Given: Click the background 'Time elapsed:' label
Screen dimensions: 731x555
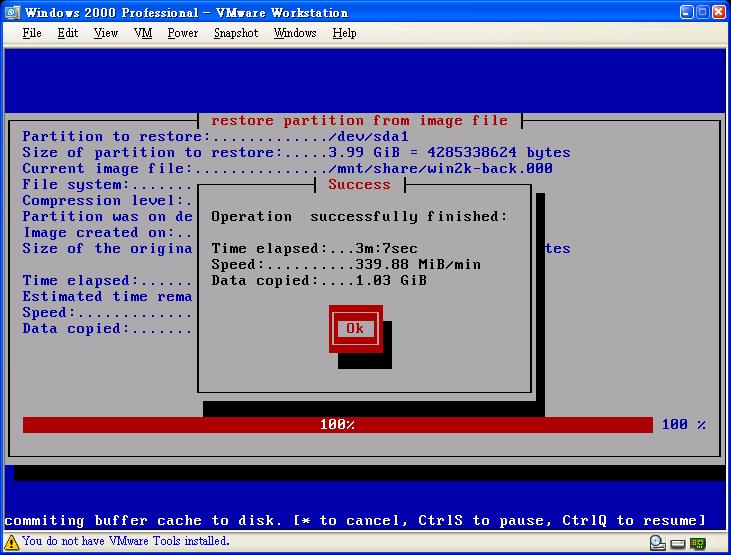Looking at the screenshot, I should [x=80, y=281].
